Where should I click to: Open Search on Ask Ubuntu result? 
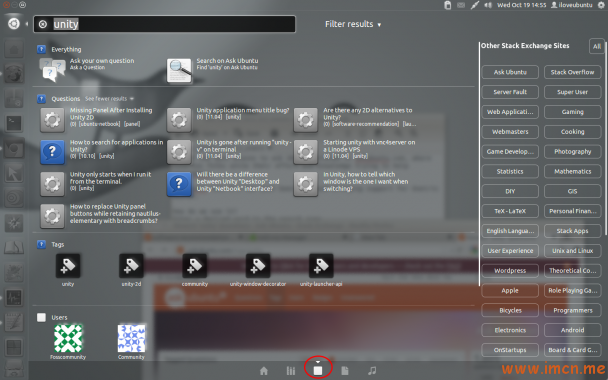pos(213,70)
